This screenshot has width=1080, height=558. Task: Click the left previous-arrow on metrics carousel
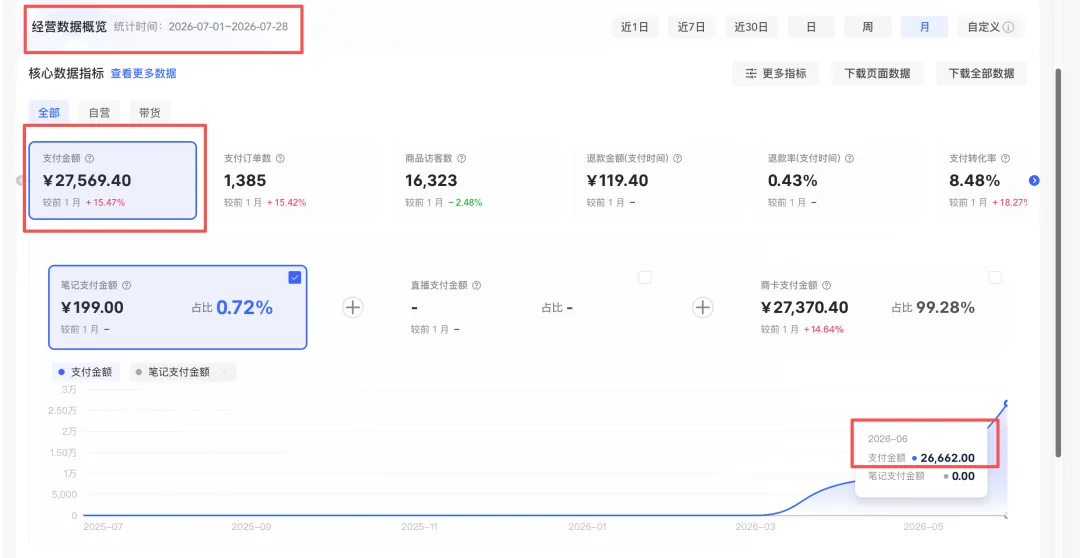click(x=20, y=180)
